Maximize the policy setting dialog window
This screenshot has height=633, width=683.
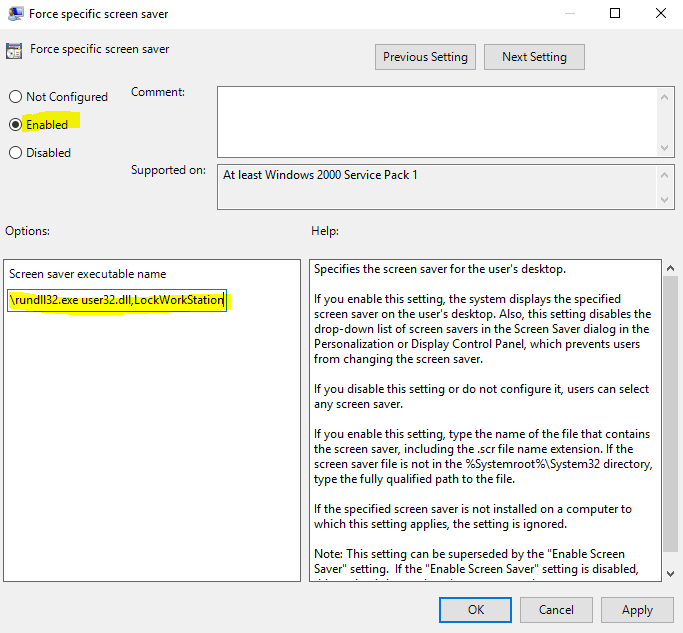615,14
